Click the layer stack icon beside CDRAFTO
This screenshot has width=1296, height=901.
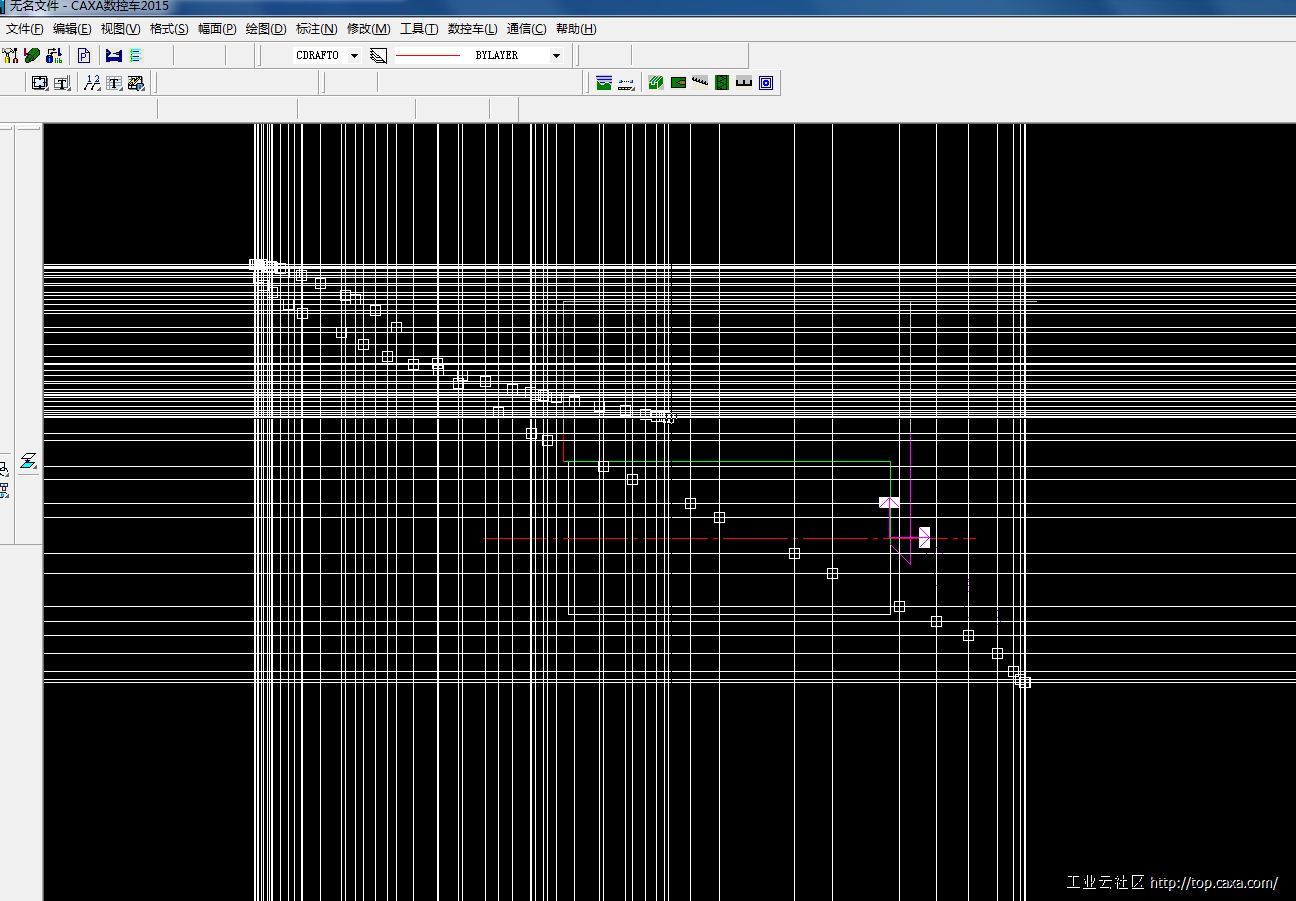coord(378,56)
